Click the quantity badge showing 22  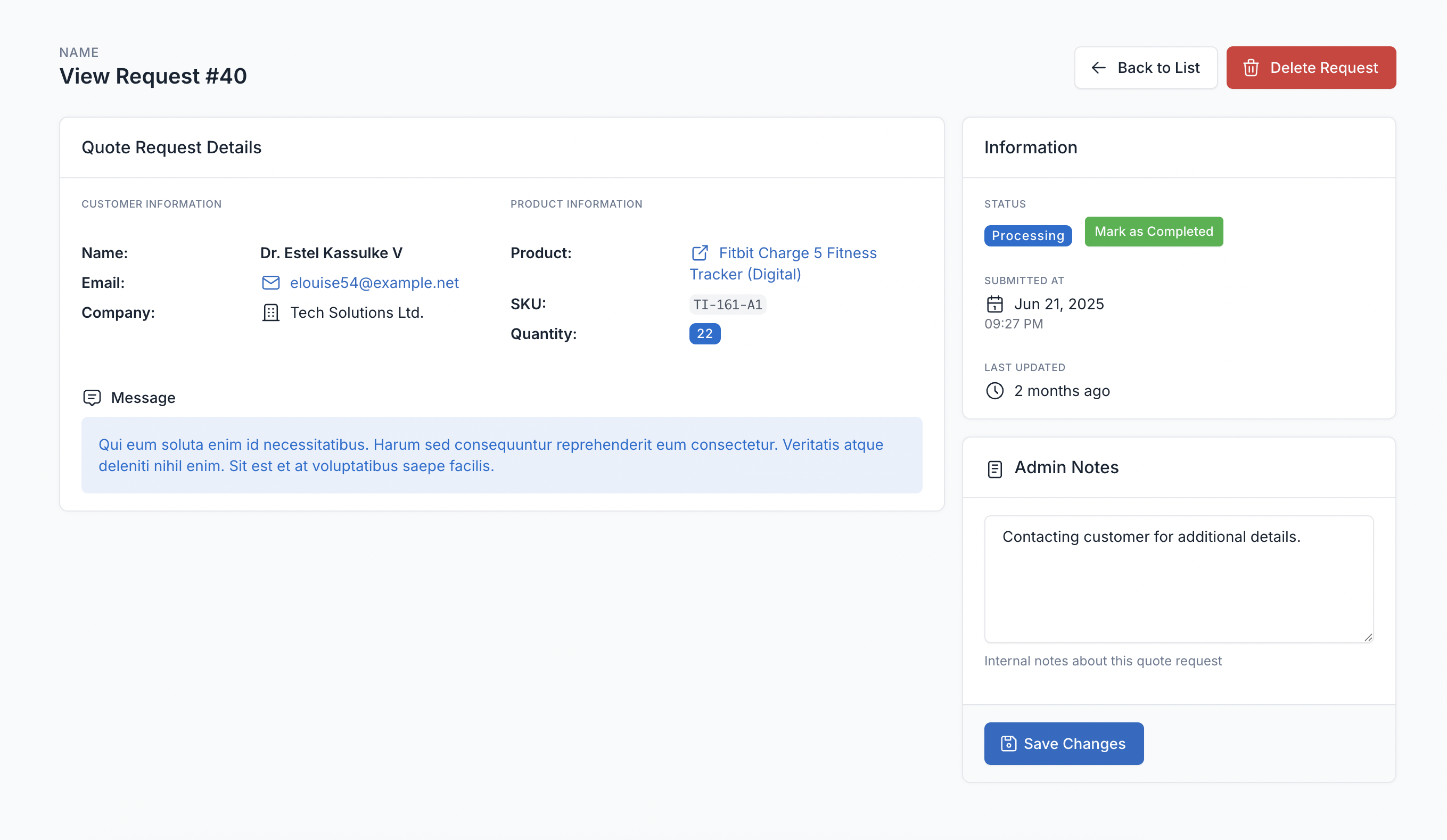(x=704, y=334)
